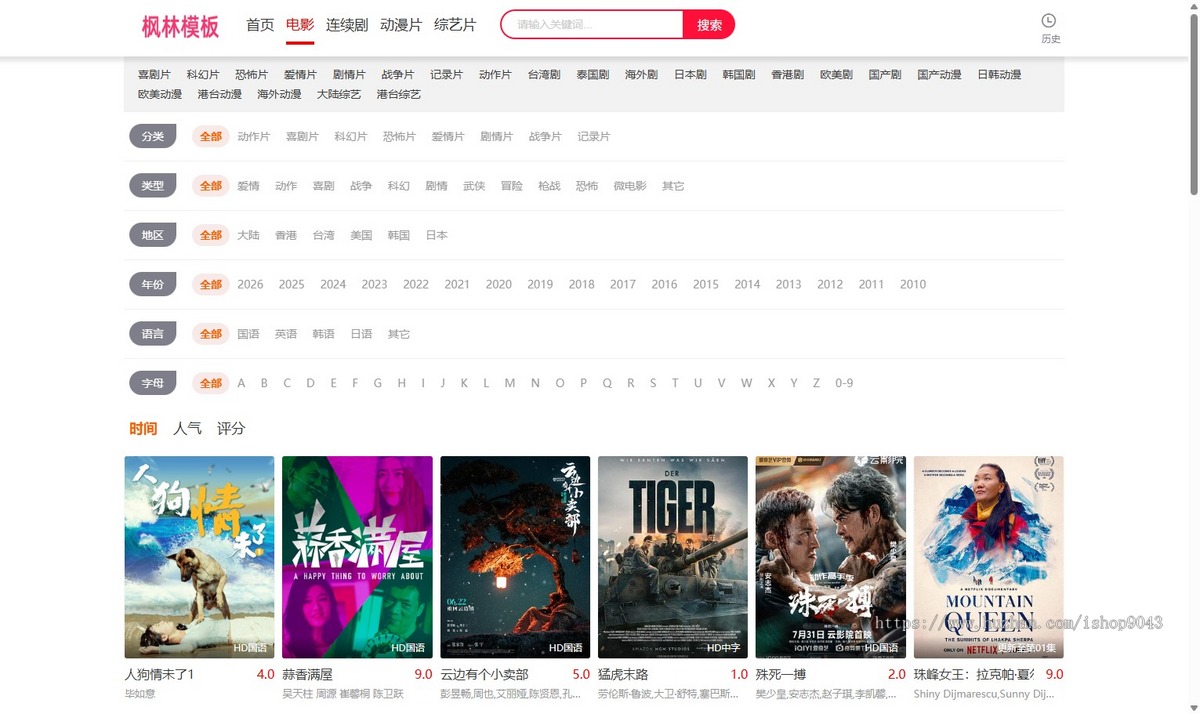Open the 殊死一搏 movie poster
The image size is (1200, 714).
831,557
